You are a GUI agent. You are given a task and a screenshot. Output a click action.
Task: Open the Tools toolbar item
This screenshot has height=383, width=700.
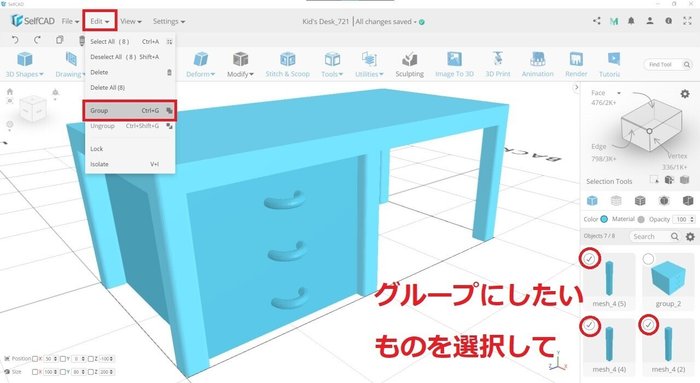(x=332, y=65)
